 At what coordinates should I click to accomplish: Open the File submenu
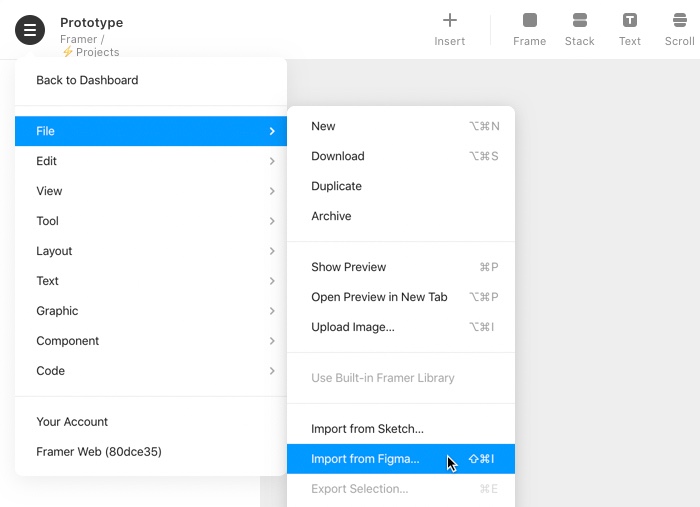pyautogui.click(x=151, y=131)
